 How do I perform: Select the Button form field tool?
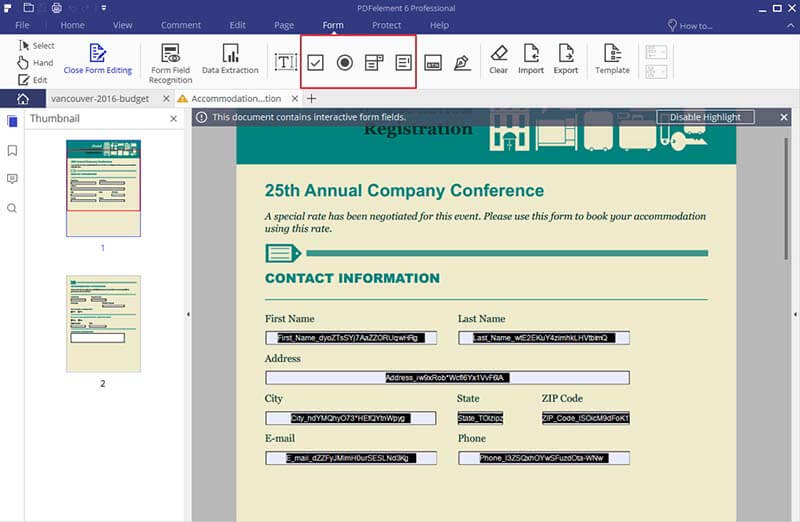coord(433,62)
